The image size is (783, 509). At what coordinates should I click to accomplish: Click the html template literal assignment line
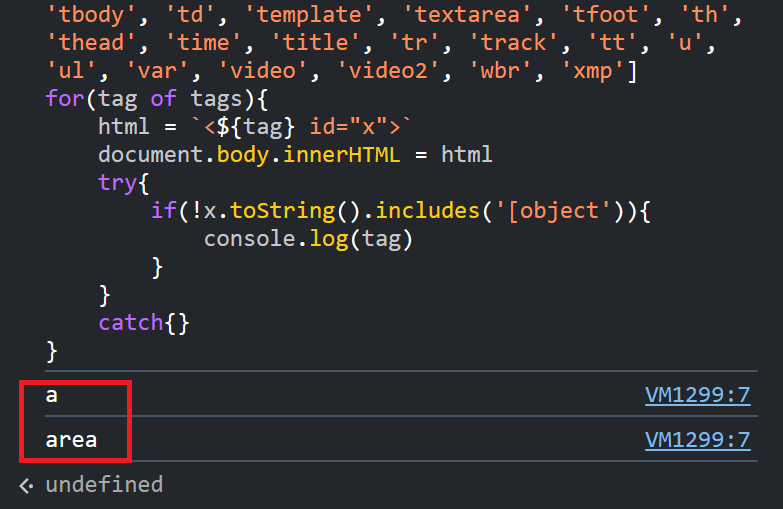tap(255, 127)
